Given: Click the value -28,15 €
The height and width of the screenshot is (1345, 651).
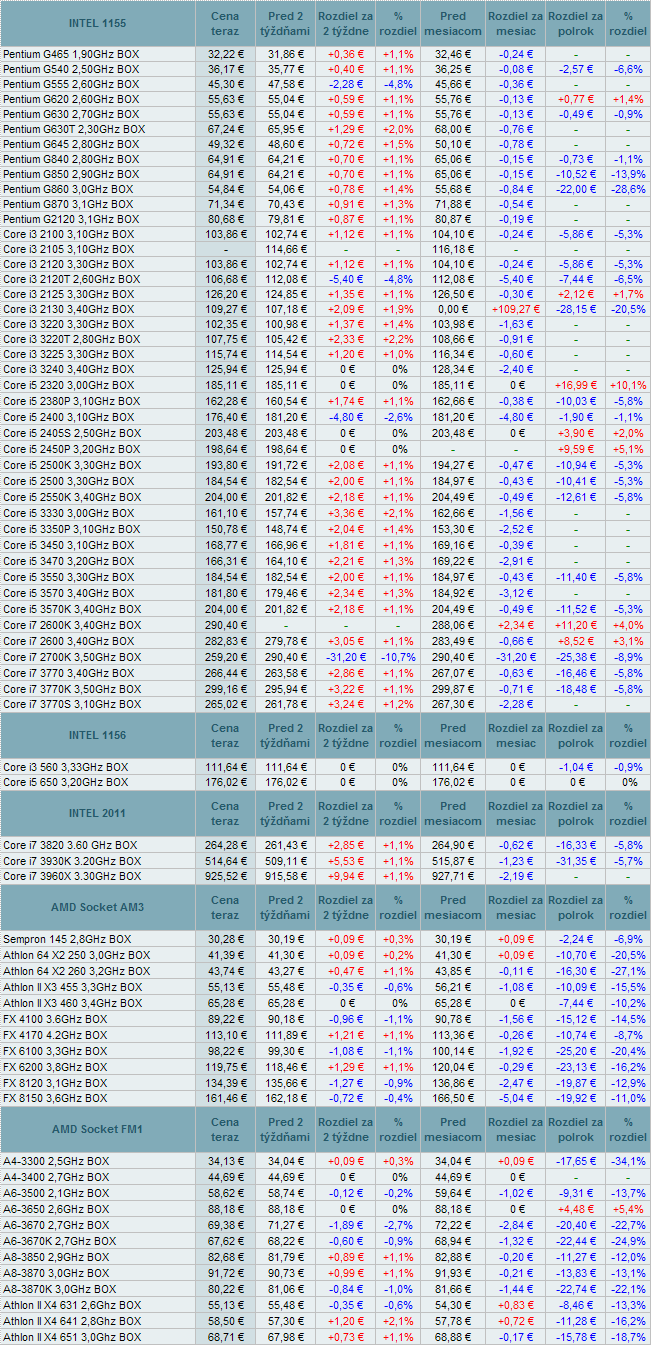Looking at the screenshot, I should pos(576,309).
